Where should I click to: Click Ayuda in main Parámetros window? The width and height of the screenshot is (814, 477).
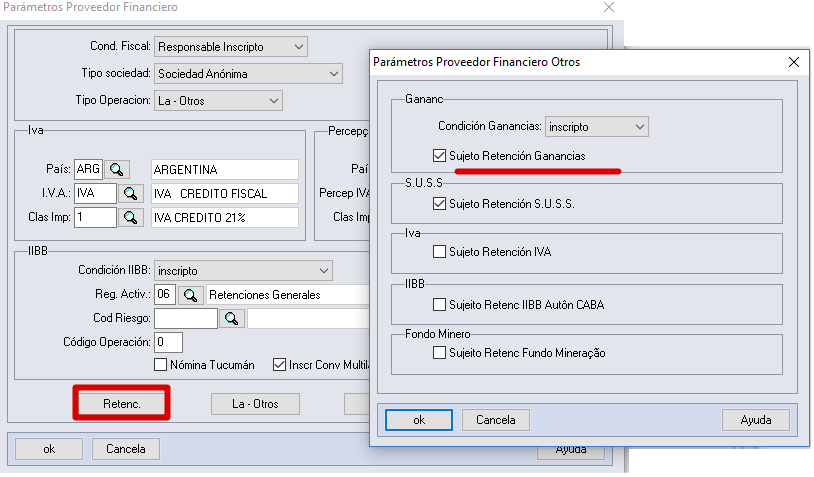(571, 452)
